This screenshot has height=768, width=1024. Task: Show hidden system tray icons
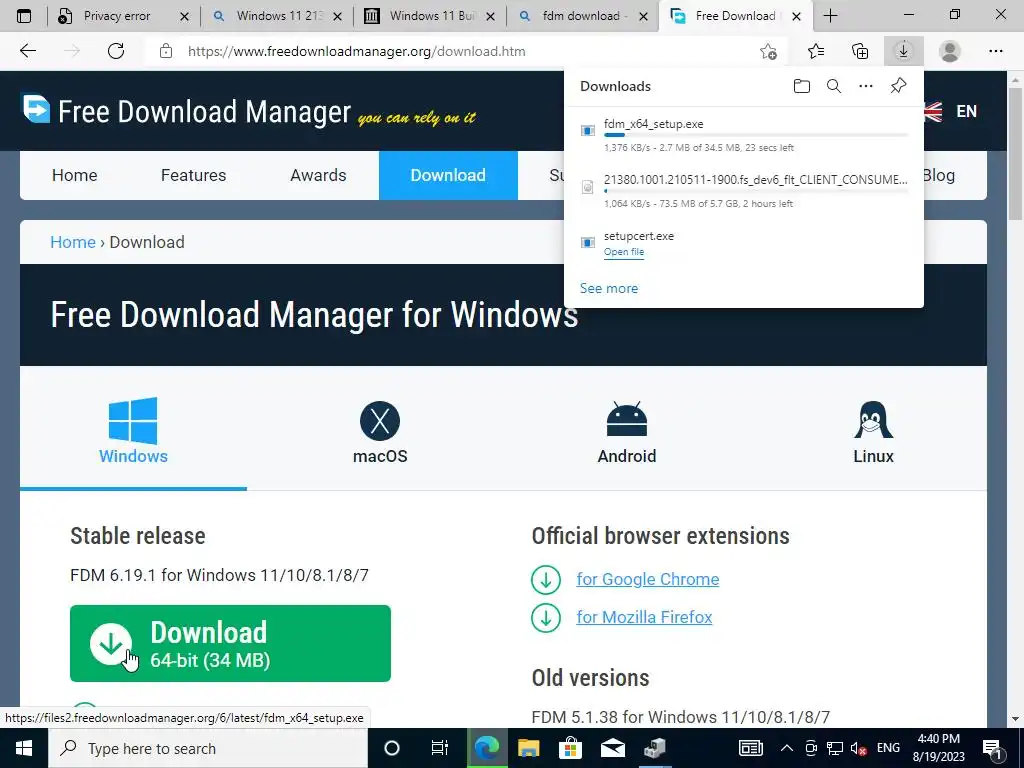click(x=786, y=748)
